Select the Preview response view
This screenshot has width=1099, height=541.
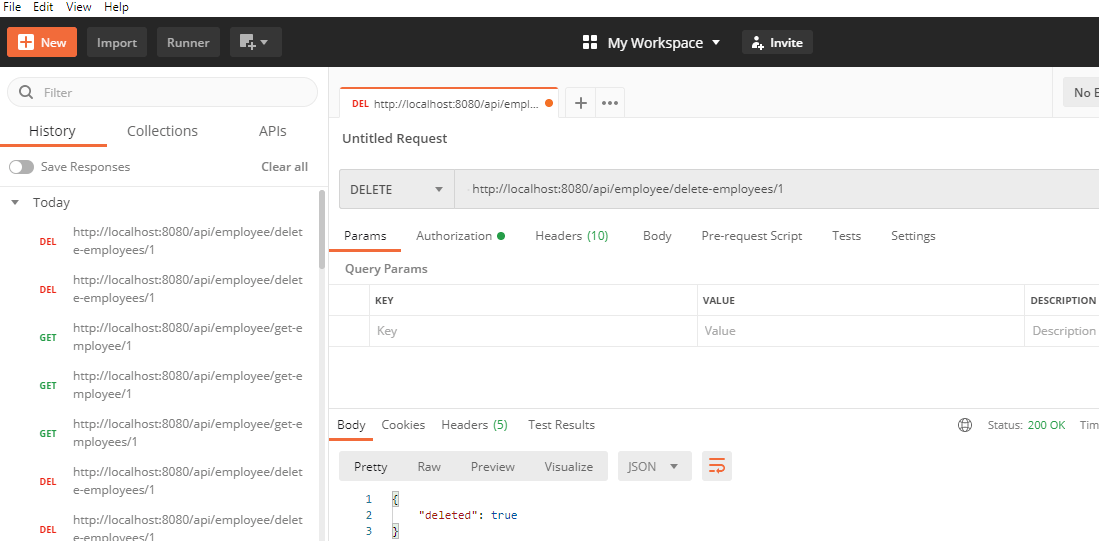493,467
